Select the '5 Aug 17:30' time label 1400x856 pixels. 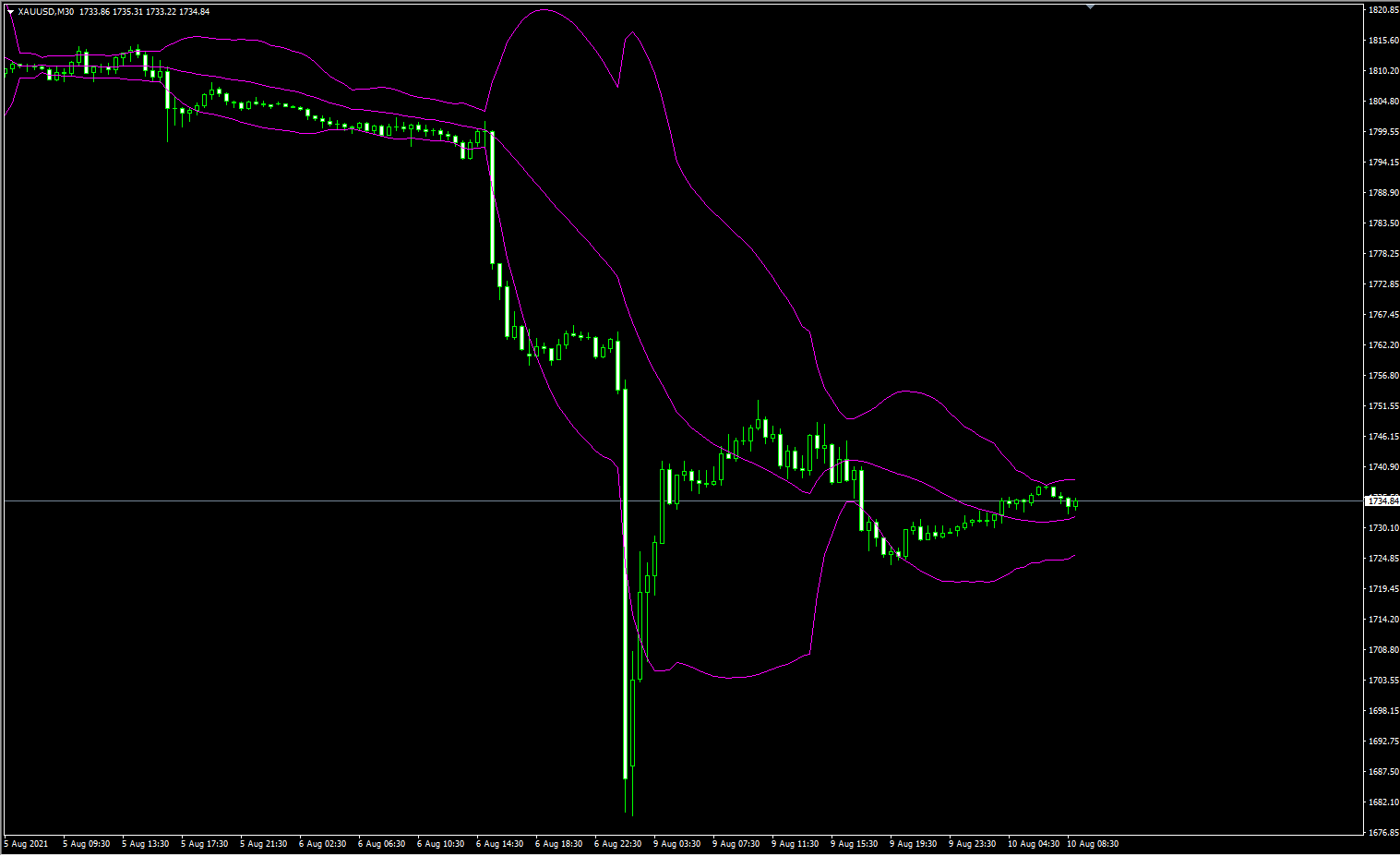(x=204, y=844)
